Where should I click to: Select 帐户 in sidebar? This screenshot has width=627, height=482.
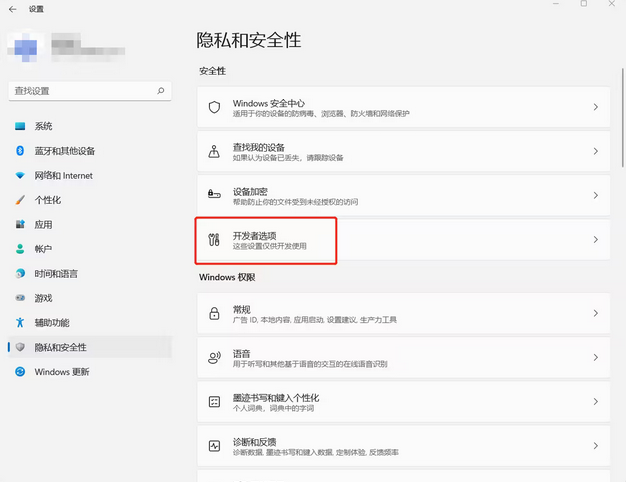[x=90, y=249]
